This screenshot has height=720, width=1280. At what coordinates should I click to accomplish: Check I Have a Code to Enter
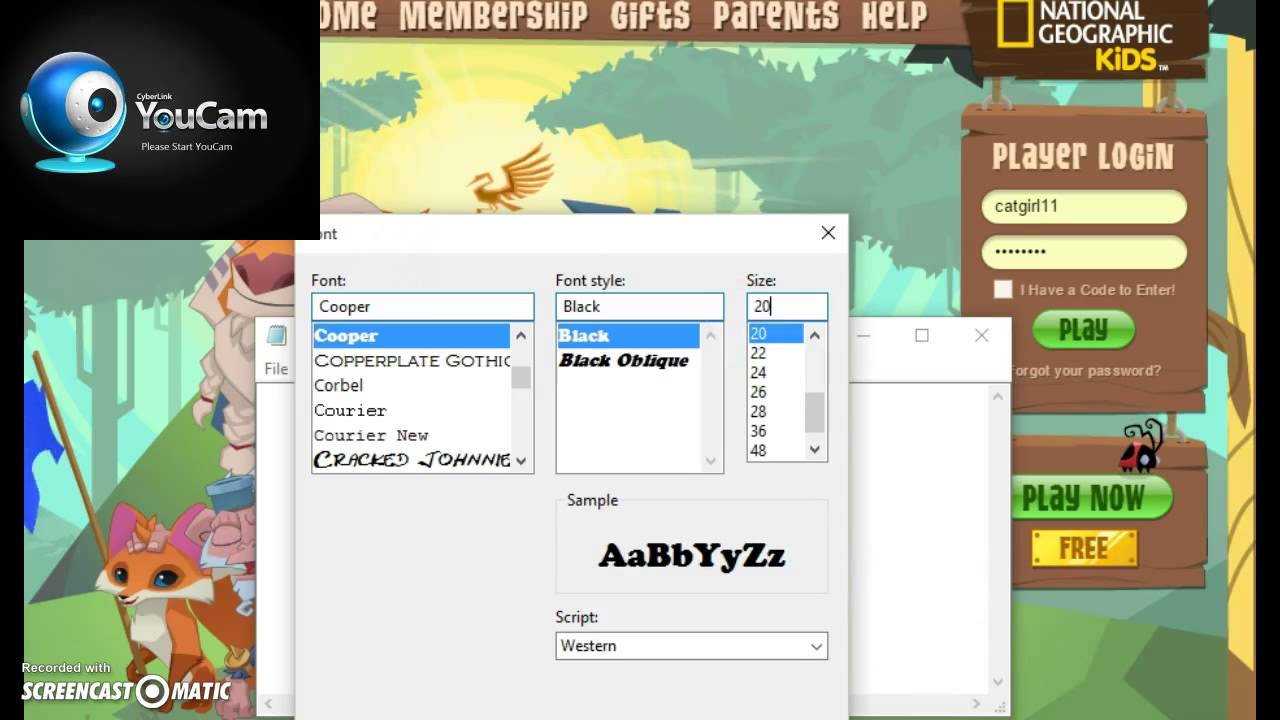tap(1003, 289)
